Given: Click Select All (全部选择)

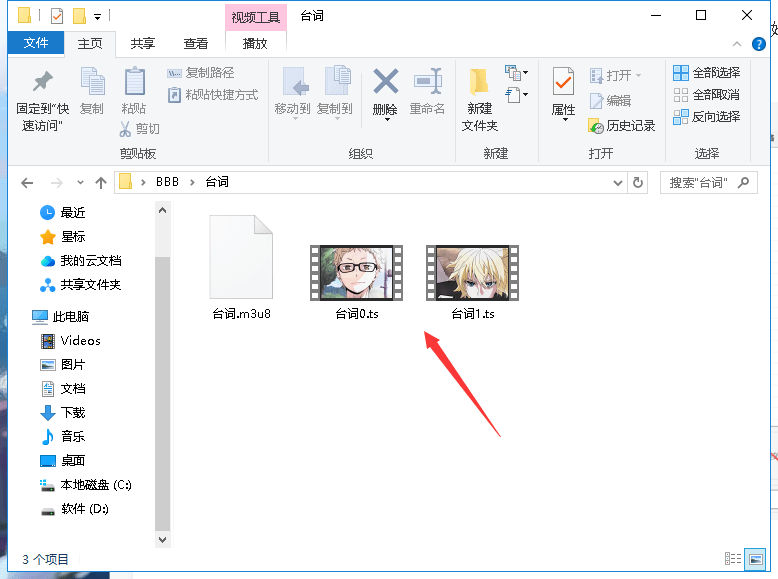Looking at the screenshot, I should point(707,73).
